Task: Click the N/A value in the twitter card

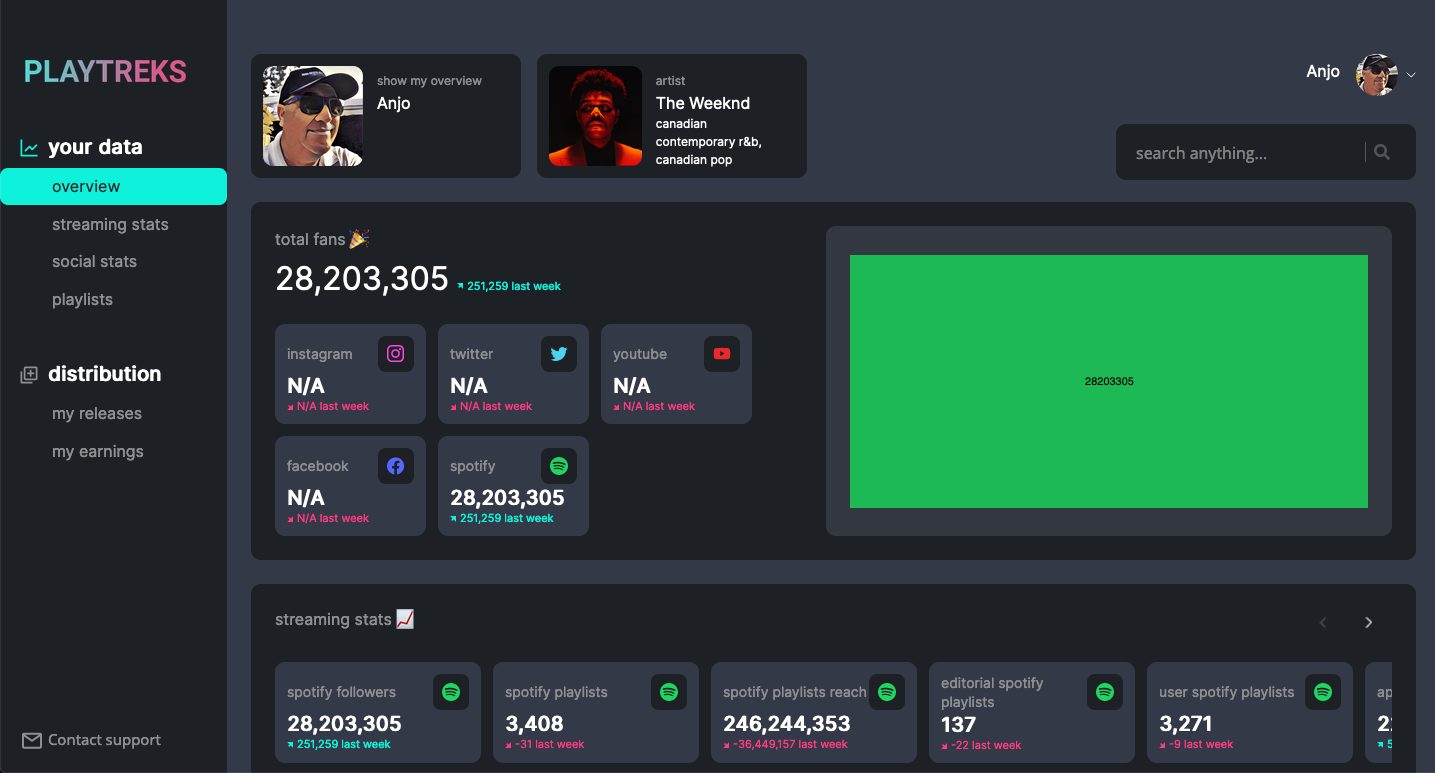Action: (469, 386)
